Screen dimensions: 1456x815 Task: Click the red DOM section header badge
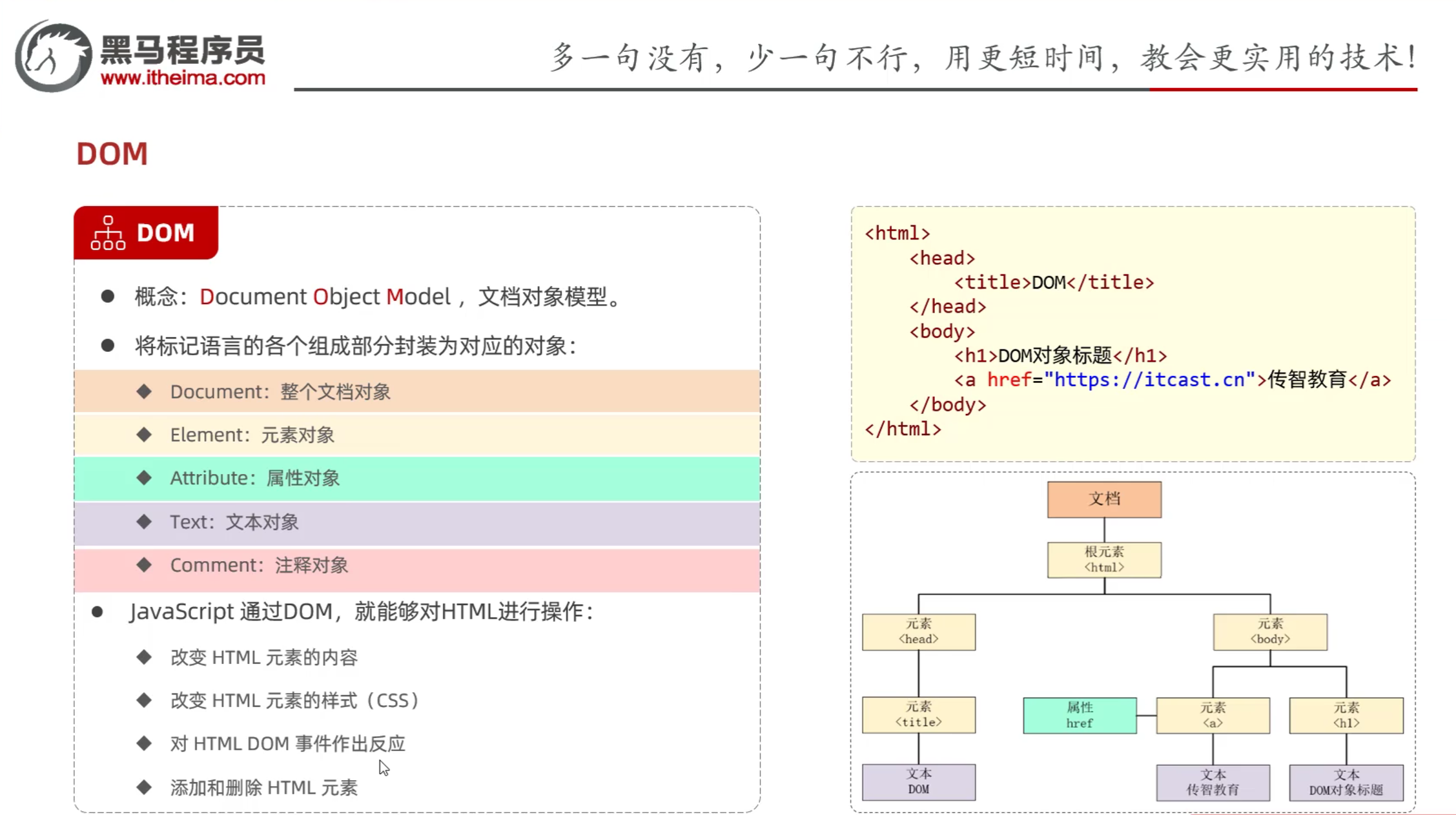(x=146, y=233)
